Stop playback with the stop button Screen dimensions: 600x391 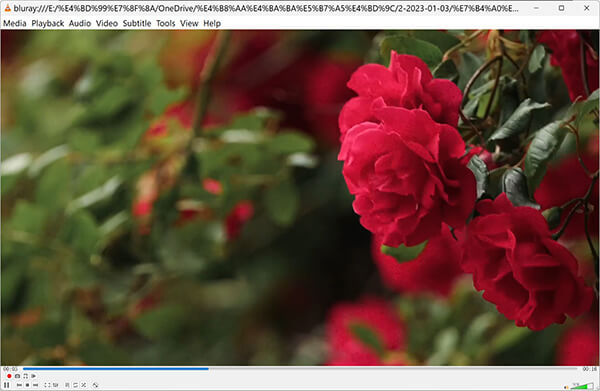27,385
